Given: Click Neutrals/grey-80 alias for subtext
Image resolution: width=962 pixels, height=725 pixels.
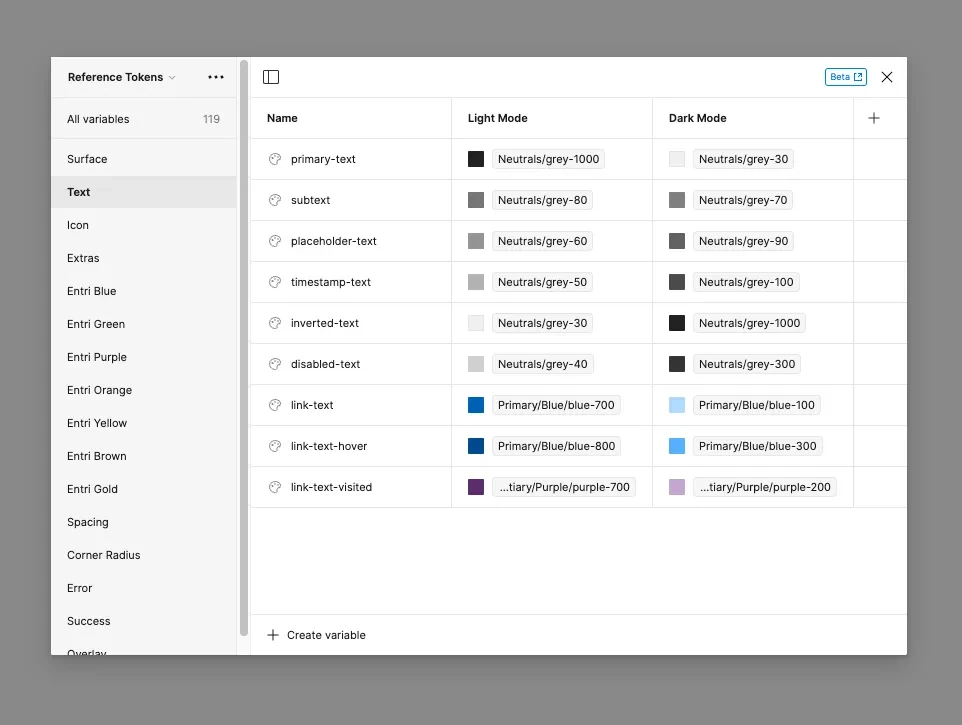Looking at the screenshot, I should (x=542, y=200).
